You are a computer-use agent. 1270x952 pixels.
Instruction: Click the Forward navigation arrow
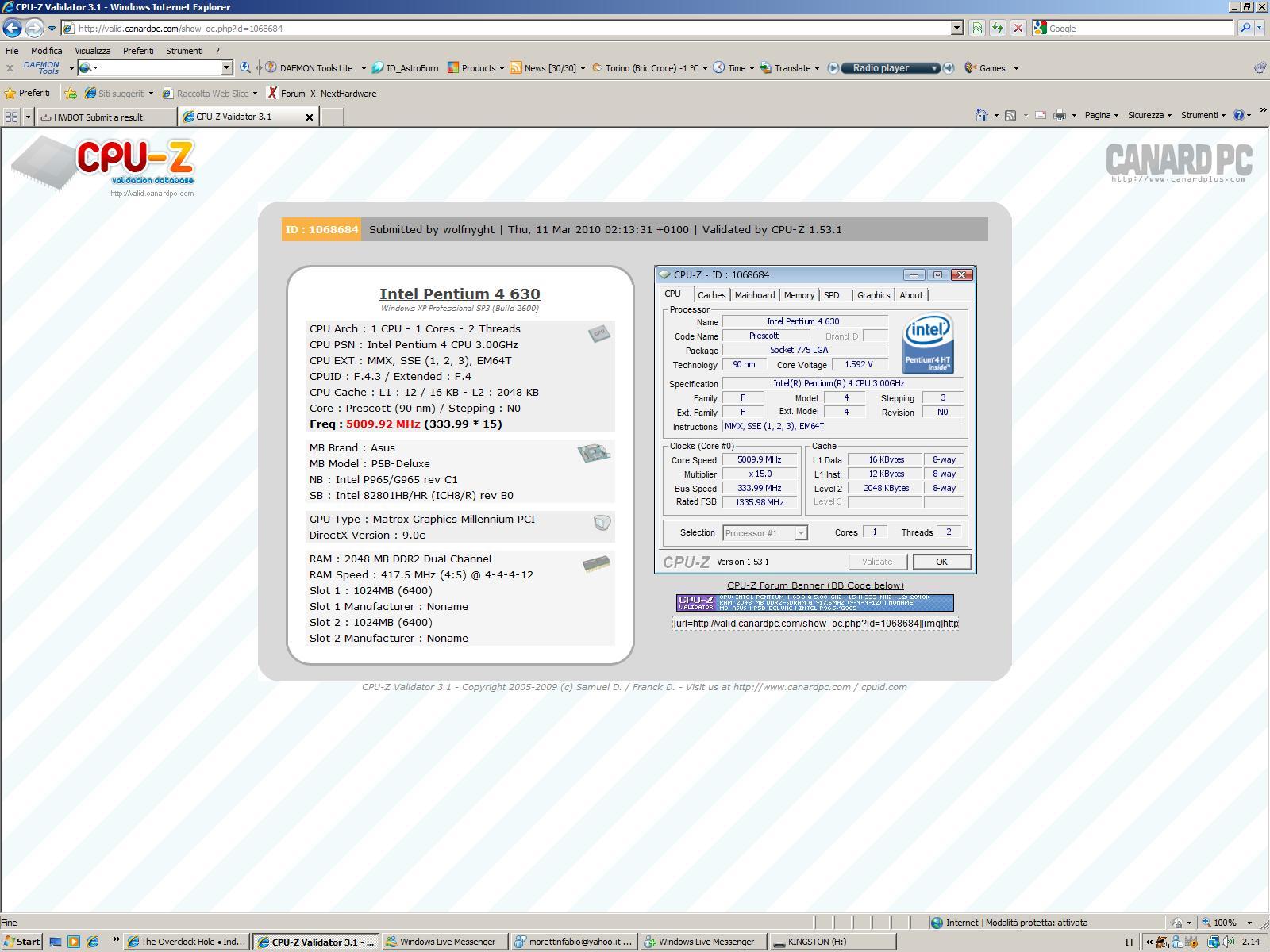coord(33,28)
